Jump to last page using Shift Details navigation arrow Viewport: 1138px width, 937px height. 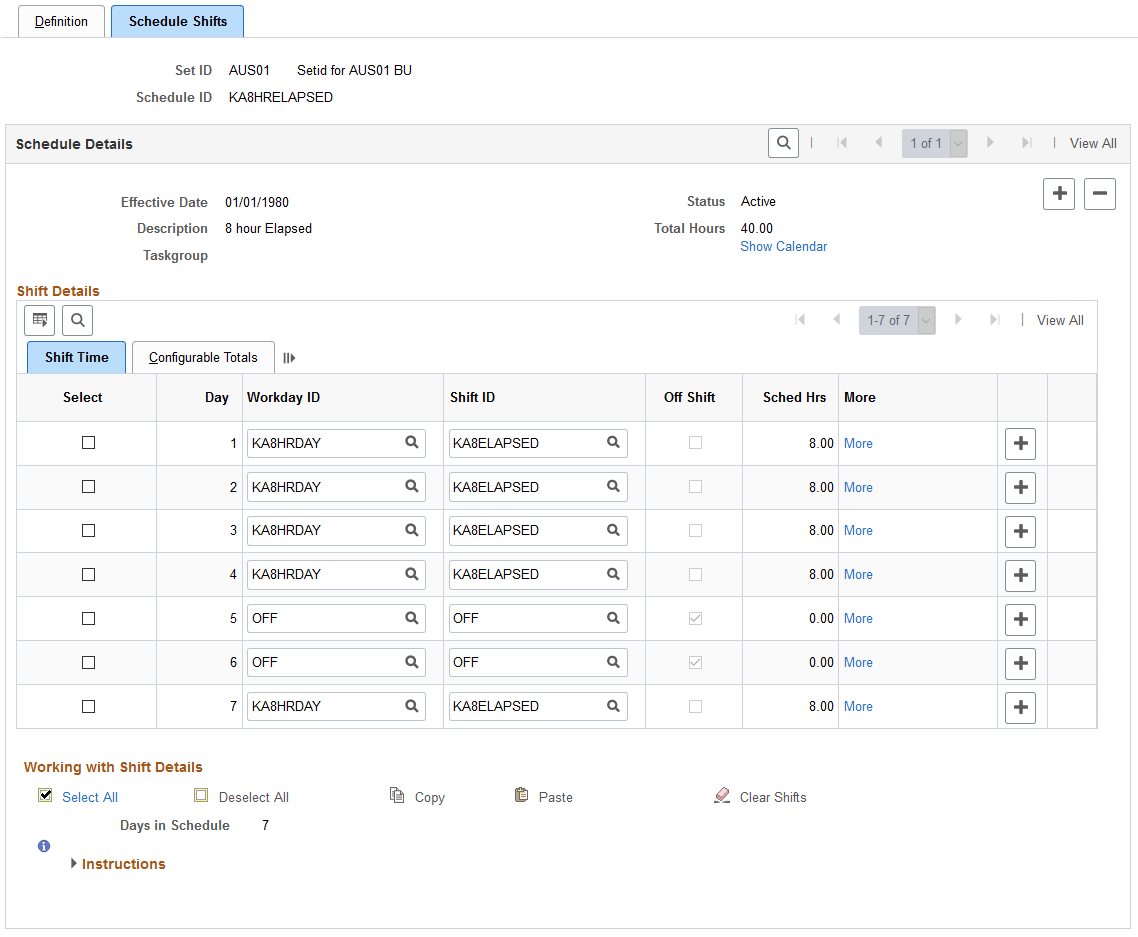click(995, 320)
